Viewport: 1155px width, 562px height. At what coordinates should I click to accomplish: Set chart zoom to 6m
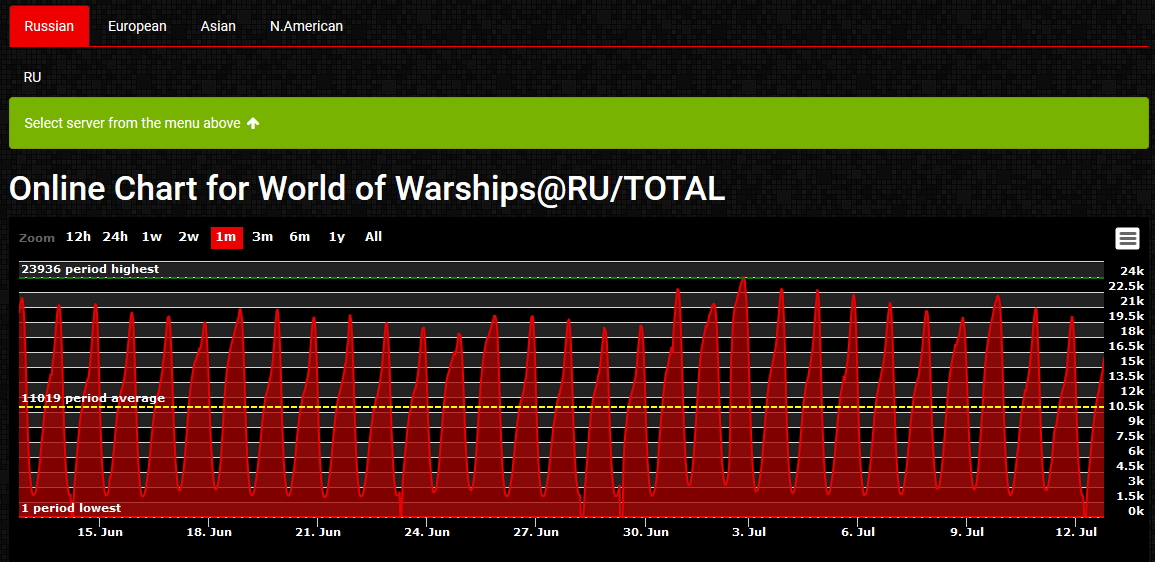299,237
